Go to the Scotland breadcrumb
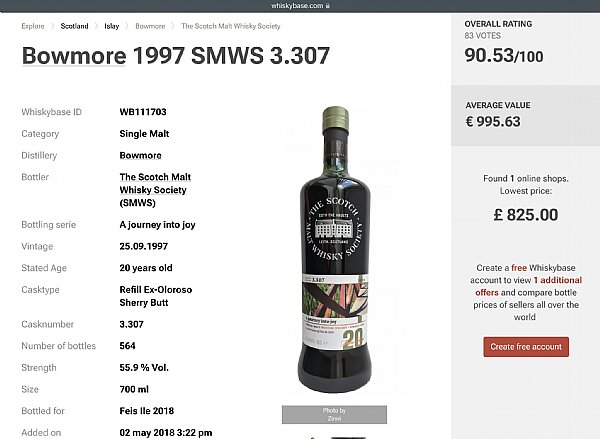 [74, 26]
